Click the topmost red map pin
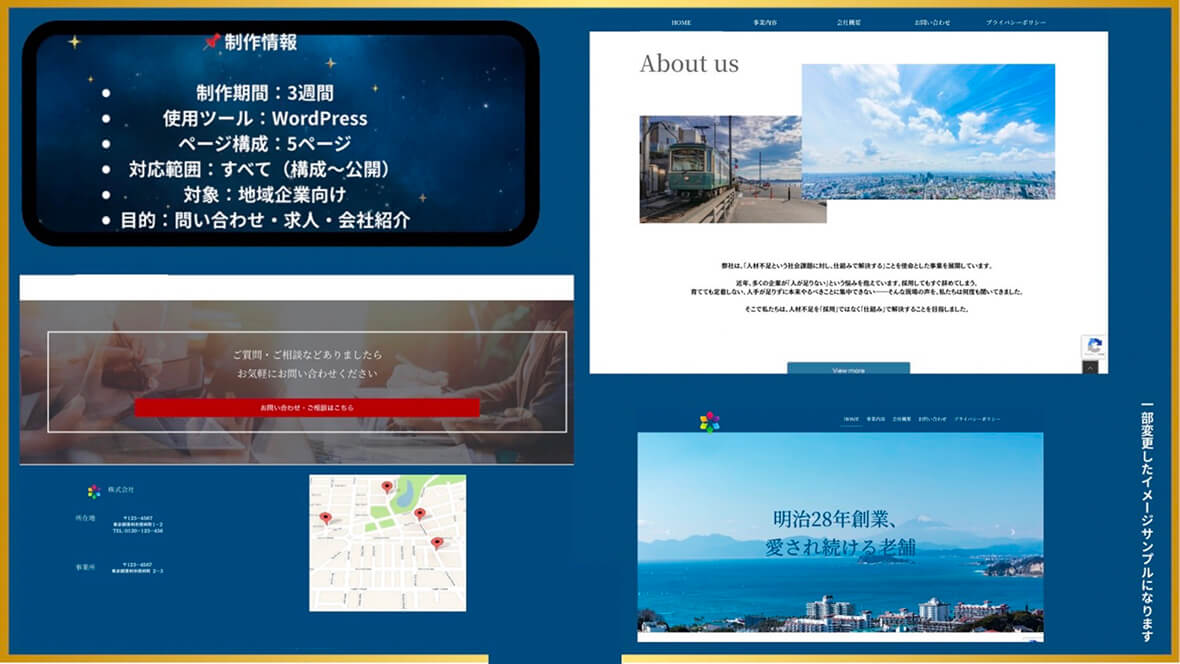1180x664 pixels. (387, 487)
